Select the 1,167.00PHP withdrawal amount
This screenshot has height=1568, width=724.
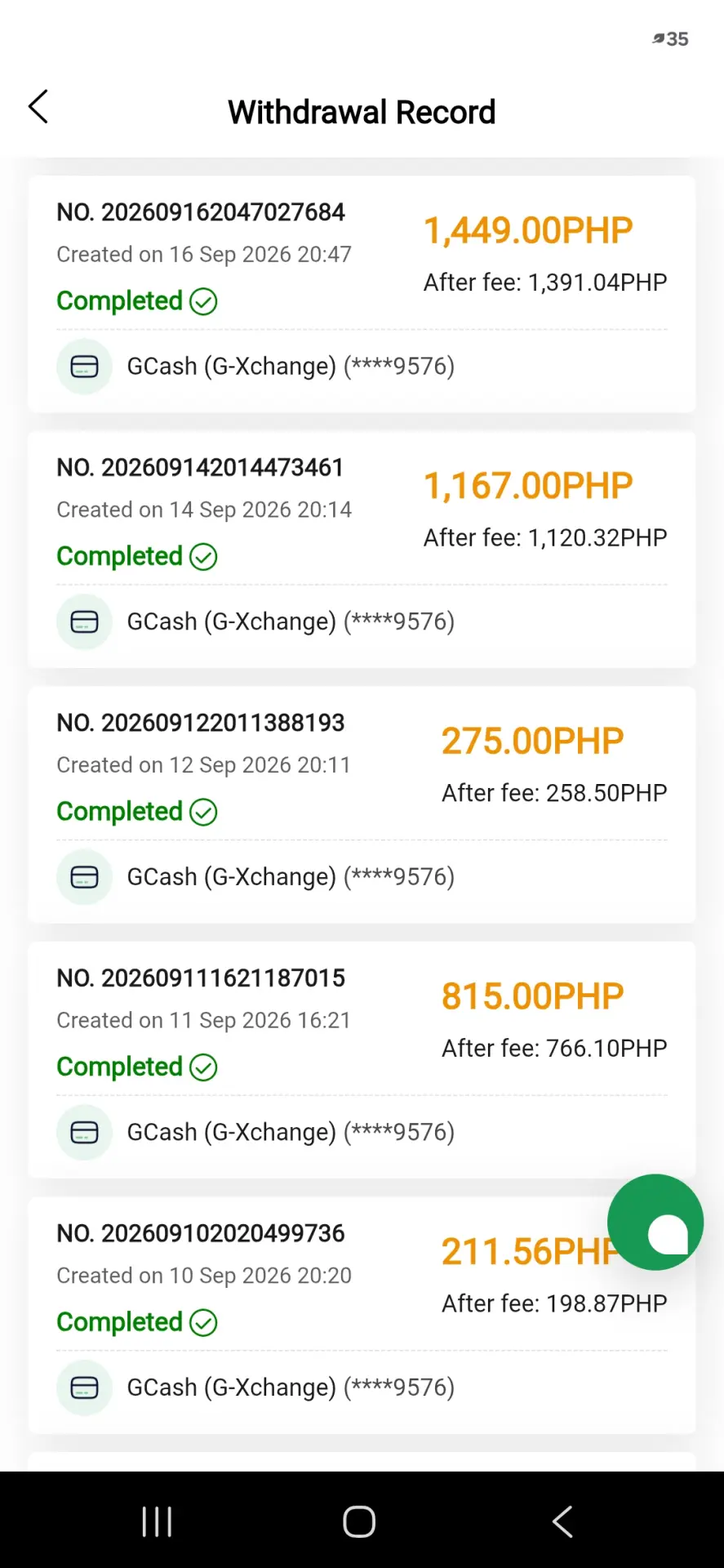coord(528,486)
